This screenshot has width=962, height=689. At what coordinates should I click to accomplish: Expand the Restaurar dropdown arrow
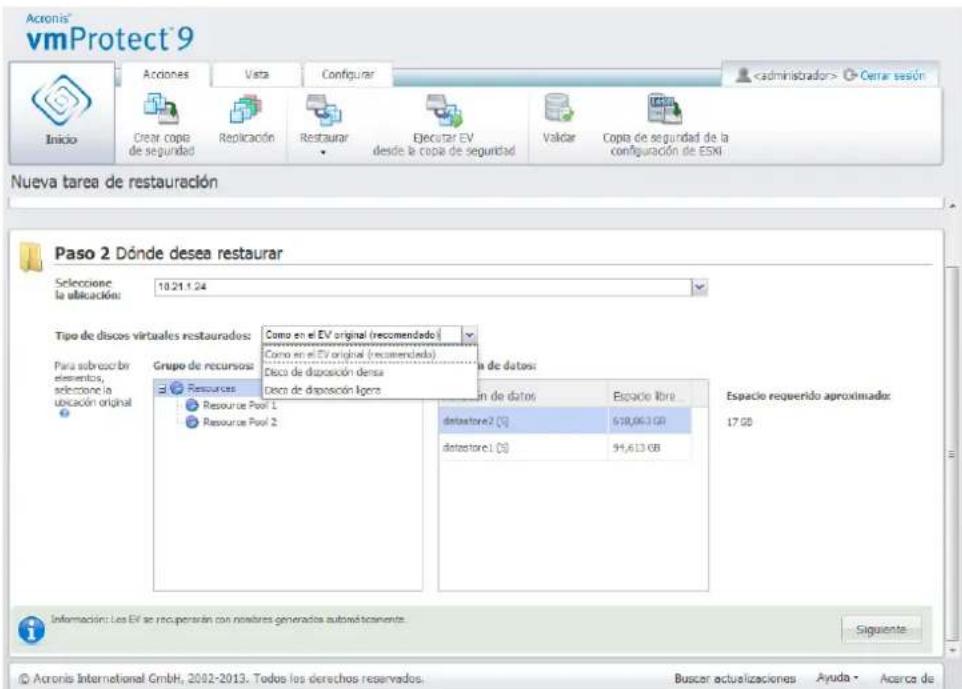point(323,153)
